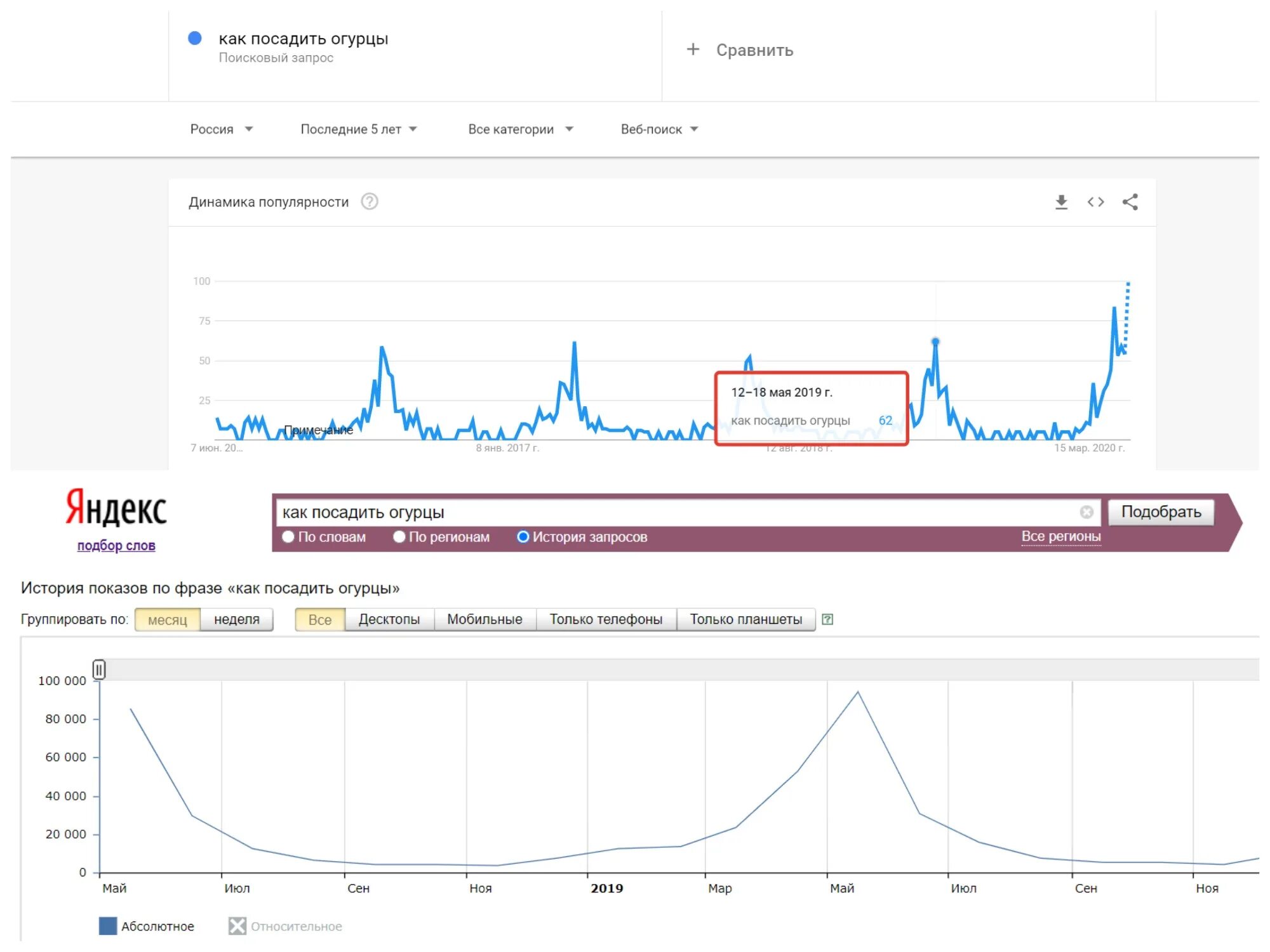Viewport: 1270px width, 952px height.
Task: Open the Россия region dropdown
Action: click(x=221, y=129)
